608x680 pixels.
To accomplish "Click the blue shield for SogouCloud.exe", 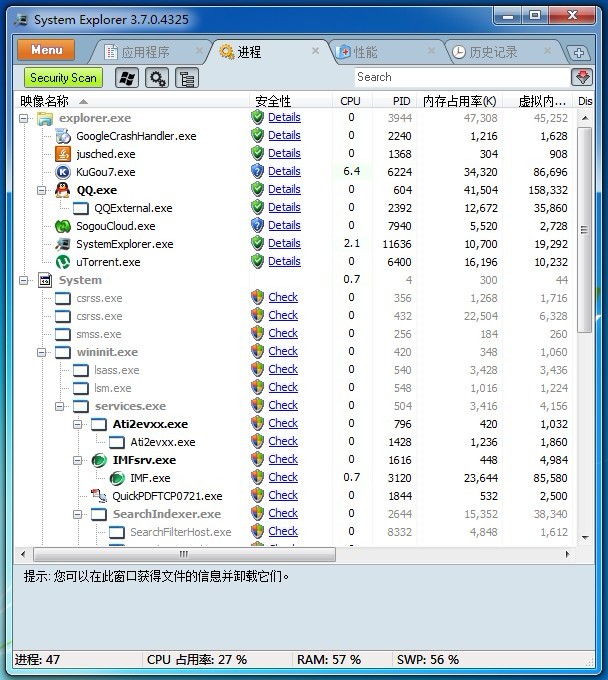I will [258, 226].
